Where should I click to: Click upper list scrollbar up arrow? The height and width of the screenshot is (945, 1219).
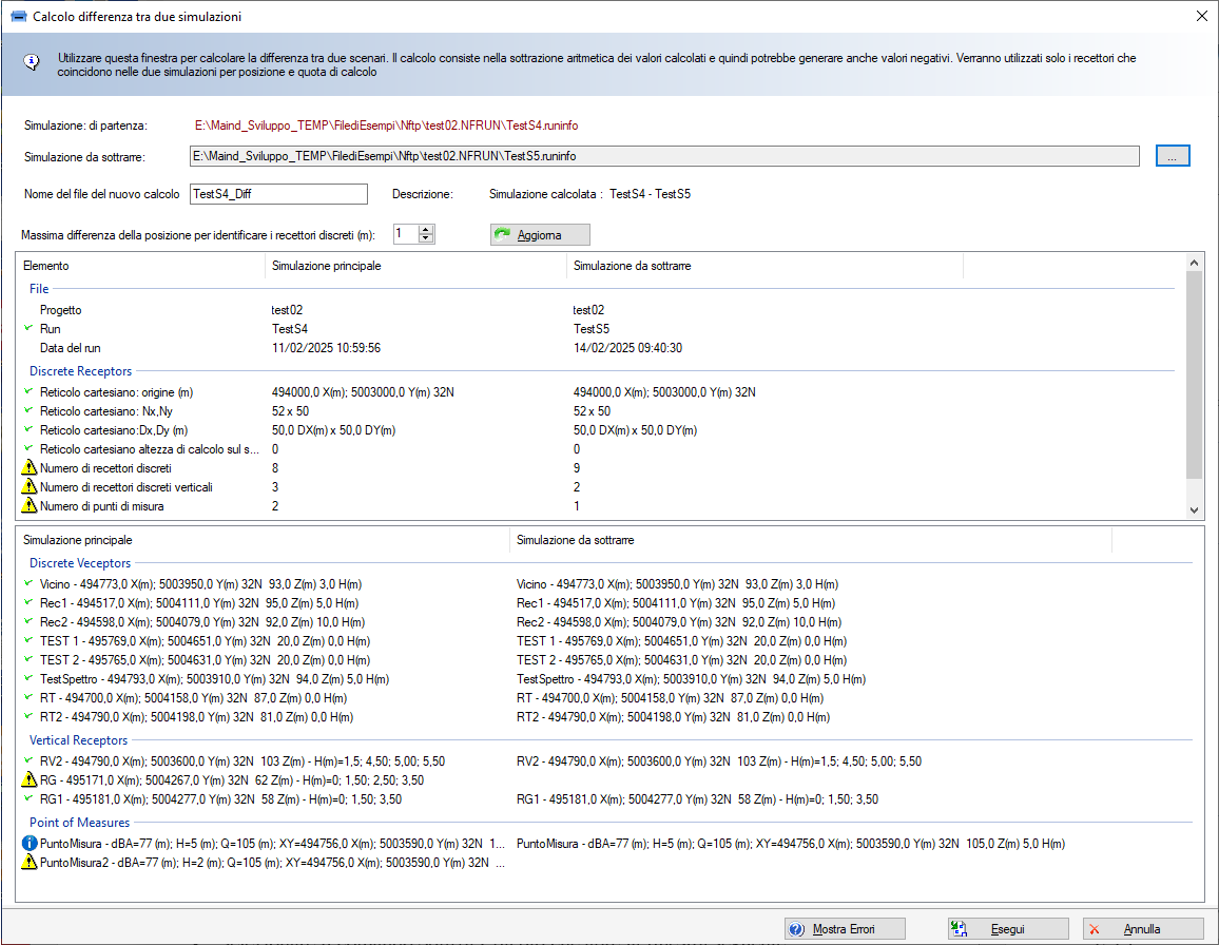pyautogui.click(x=1192, y=262)
